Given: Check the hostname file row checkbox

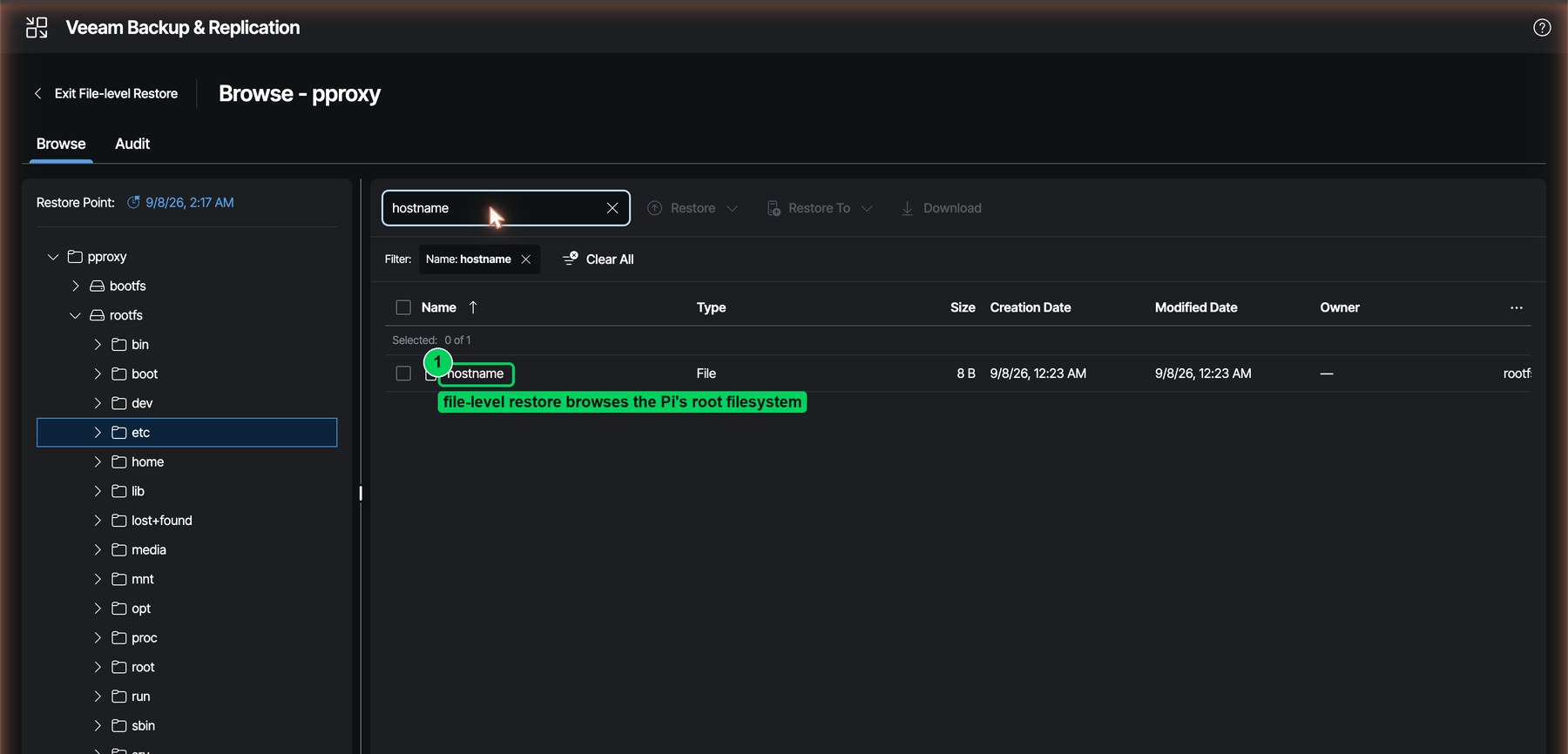Looking at the screenshot, I should [x=403, y=374].
